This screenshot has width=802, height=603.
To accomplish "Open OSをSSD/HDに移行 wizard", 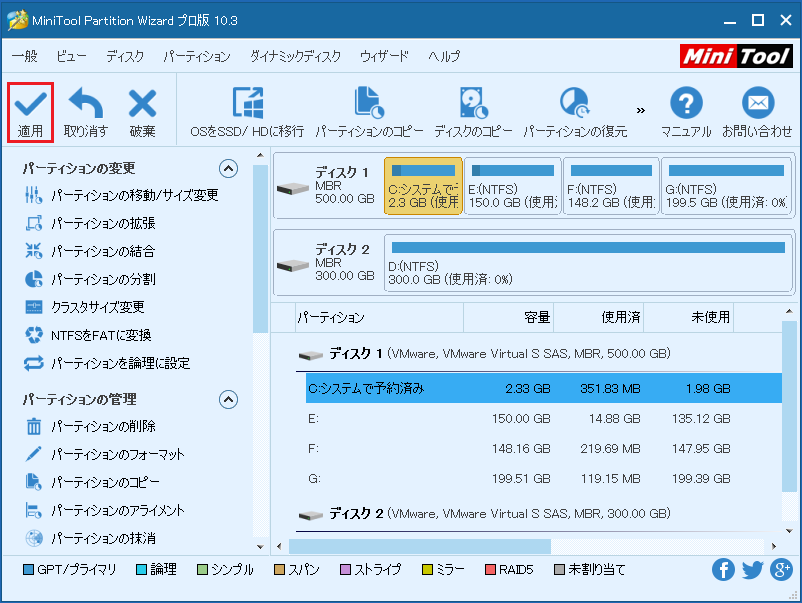I will point(247,113).
